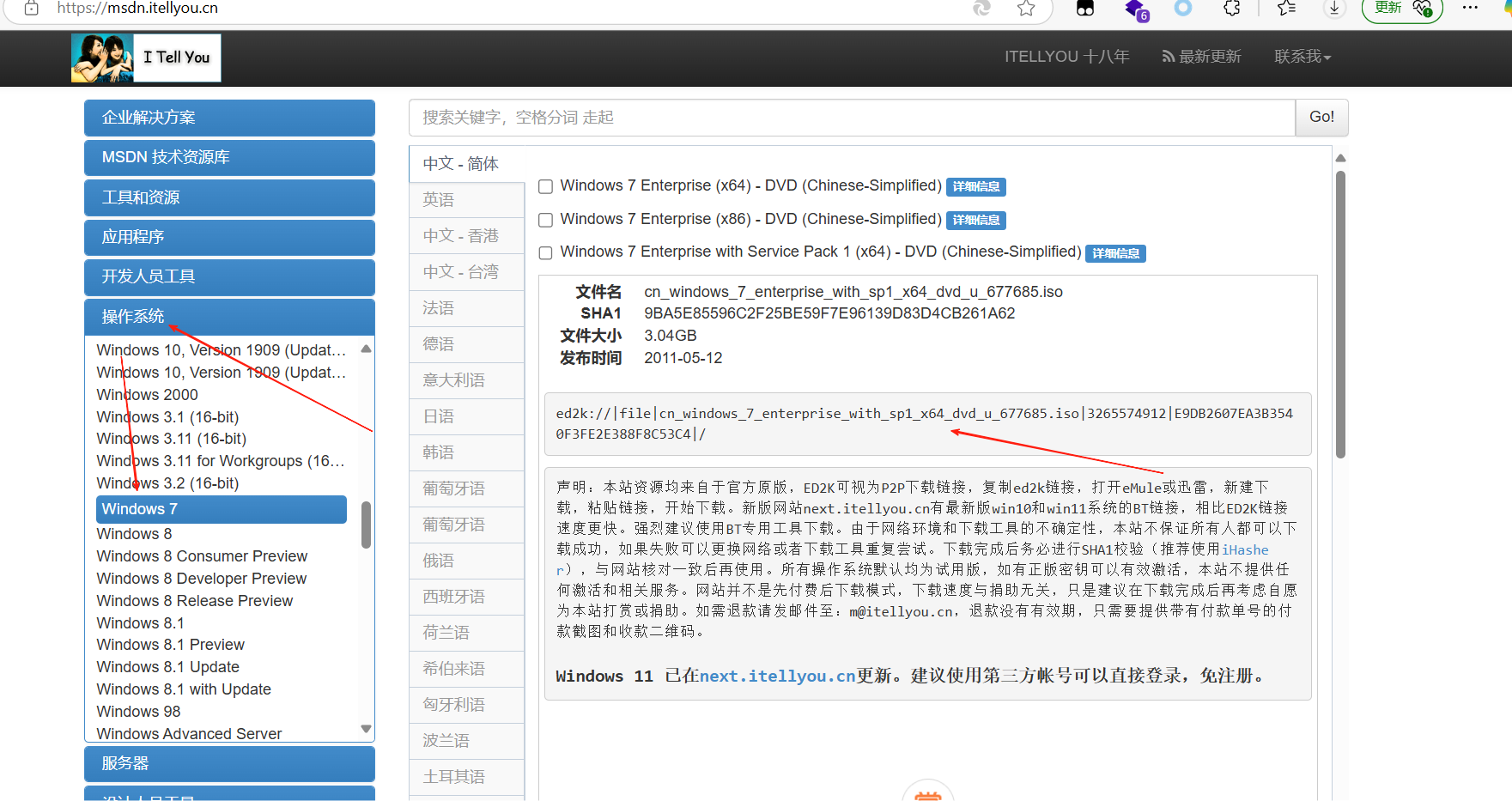Viewport: 1512px width, 801px height.
Task: Click the 更新 browser update button
Action: point(1402,9)
